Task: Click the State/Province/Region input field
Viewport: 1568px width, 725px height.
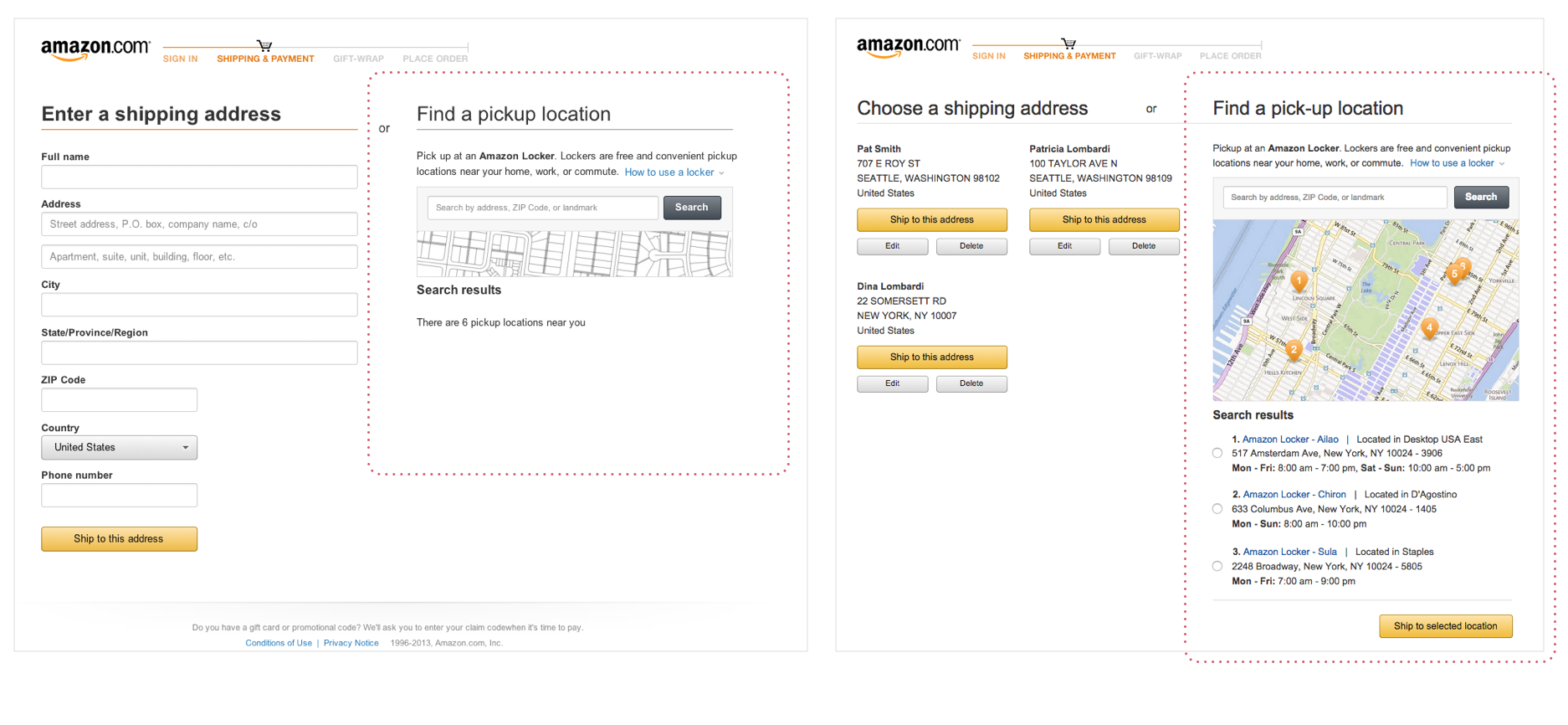Action: point(199,352)
